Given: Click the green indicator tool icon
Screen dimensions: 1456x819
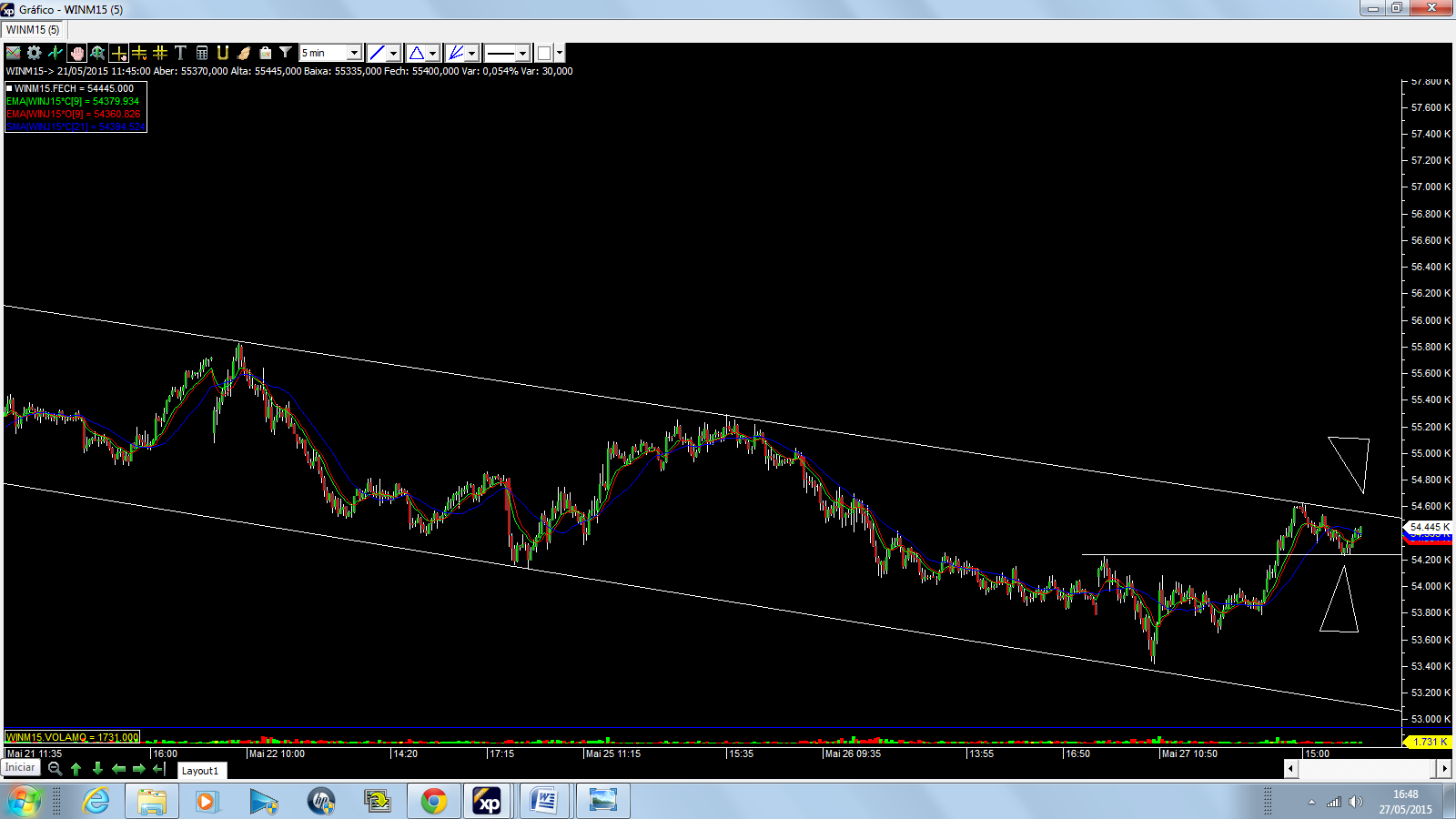Looking at the screenshot, I should (56, 53).
